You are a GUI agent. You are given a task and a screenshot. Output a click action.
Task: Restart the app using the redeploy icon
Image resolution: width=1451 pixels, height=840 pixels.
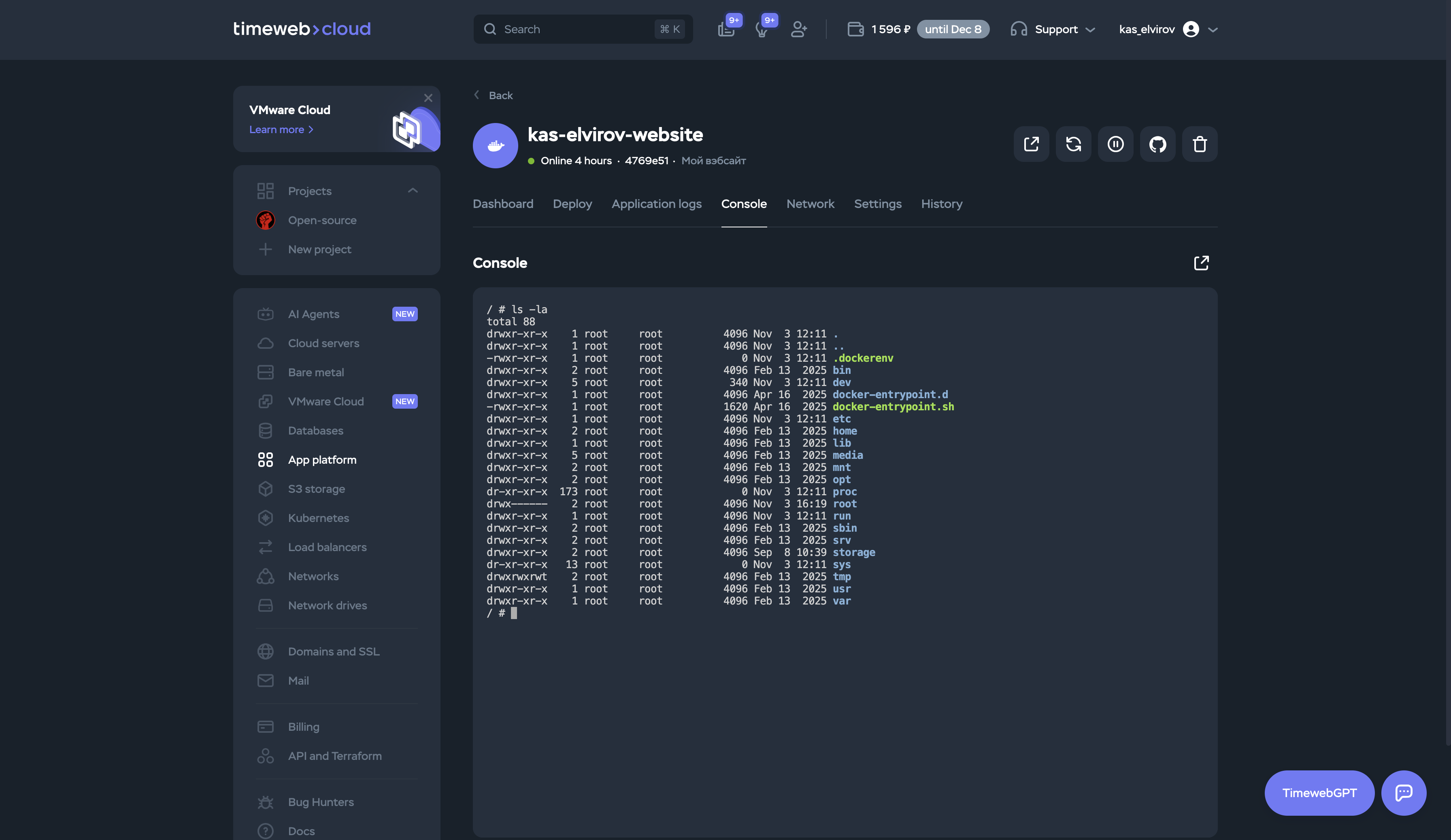tap(1073, 144)
